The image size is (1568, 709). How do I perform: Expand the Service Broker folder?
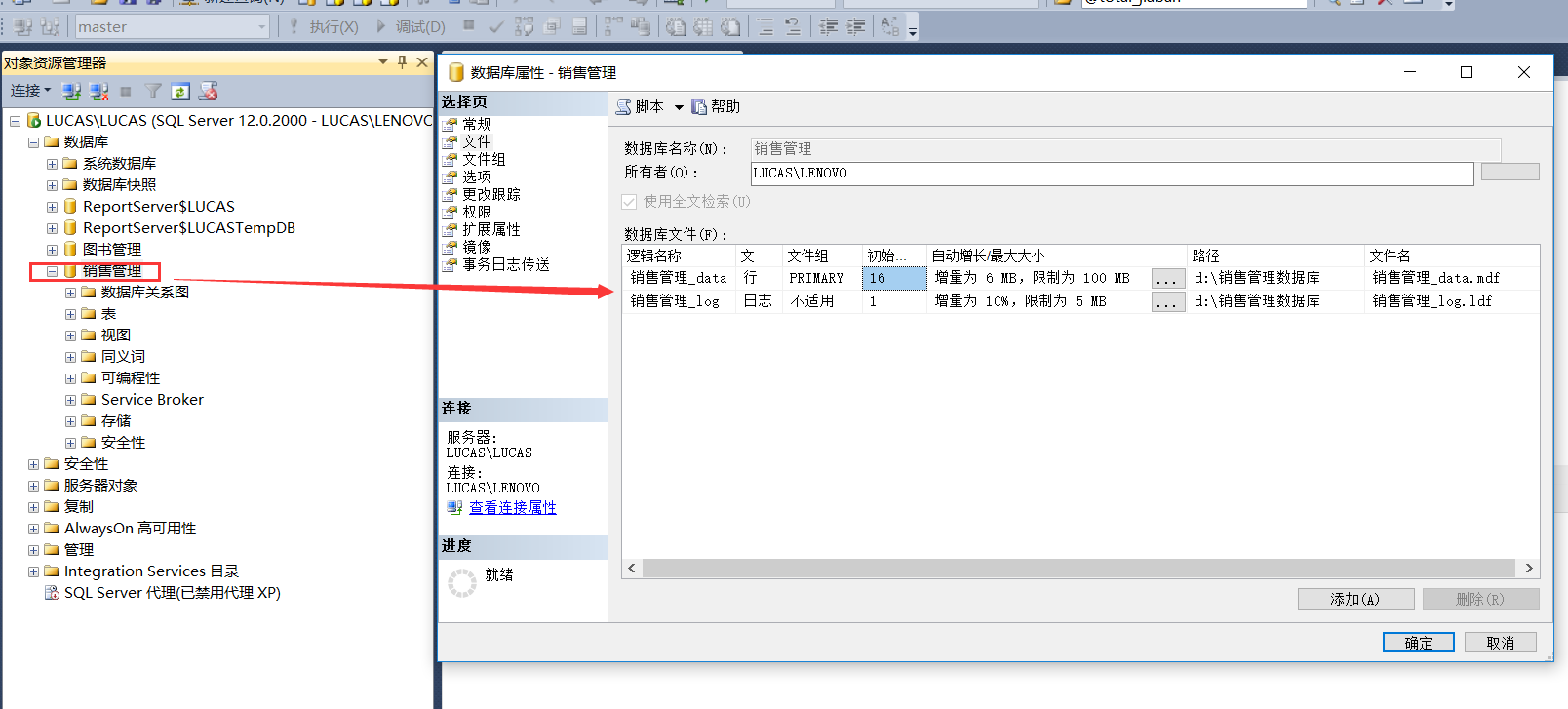coord(70,400)
